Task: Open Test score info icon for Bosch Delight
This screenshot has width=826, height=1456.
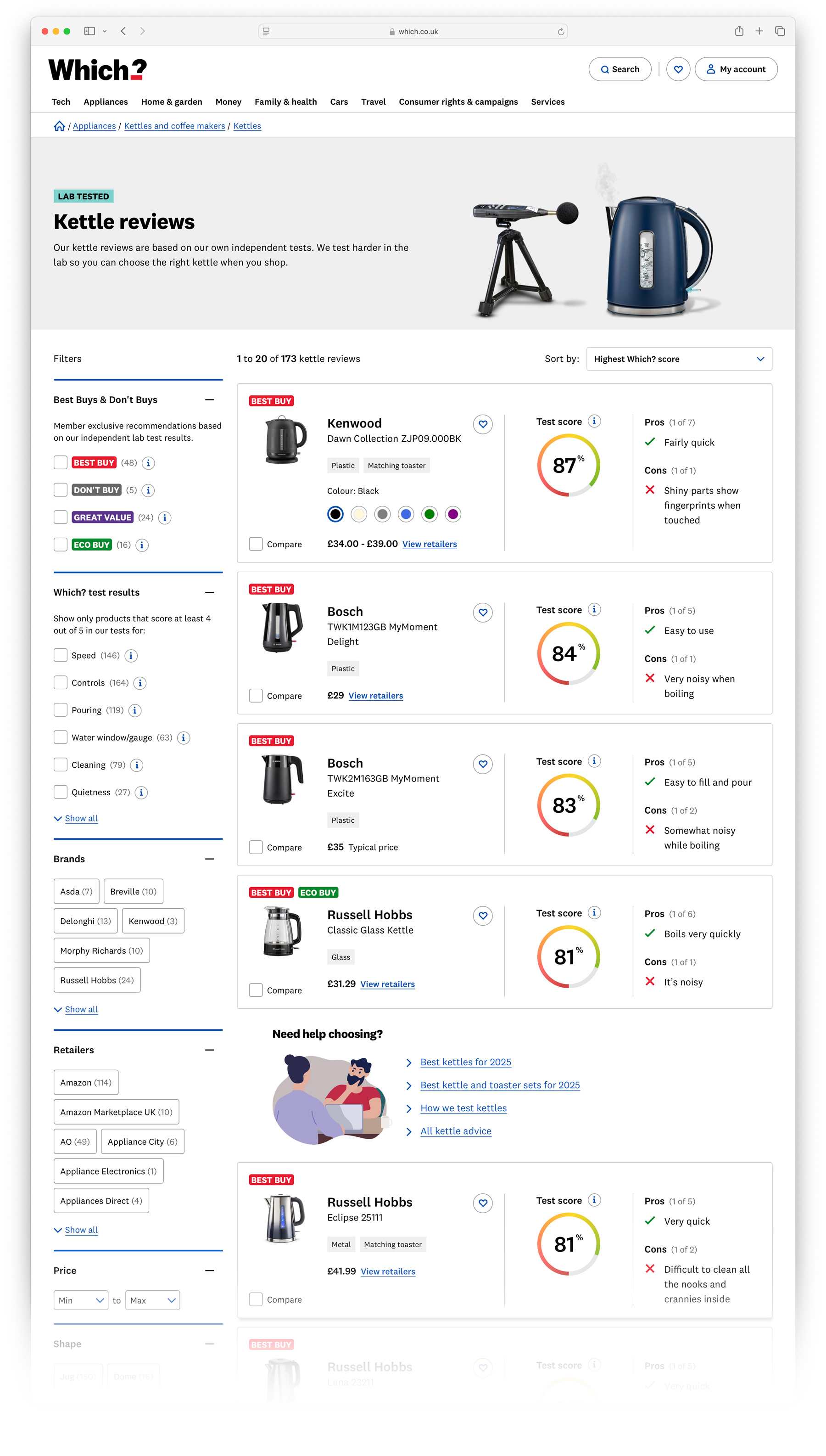Action: tap(594, 610)
